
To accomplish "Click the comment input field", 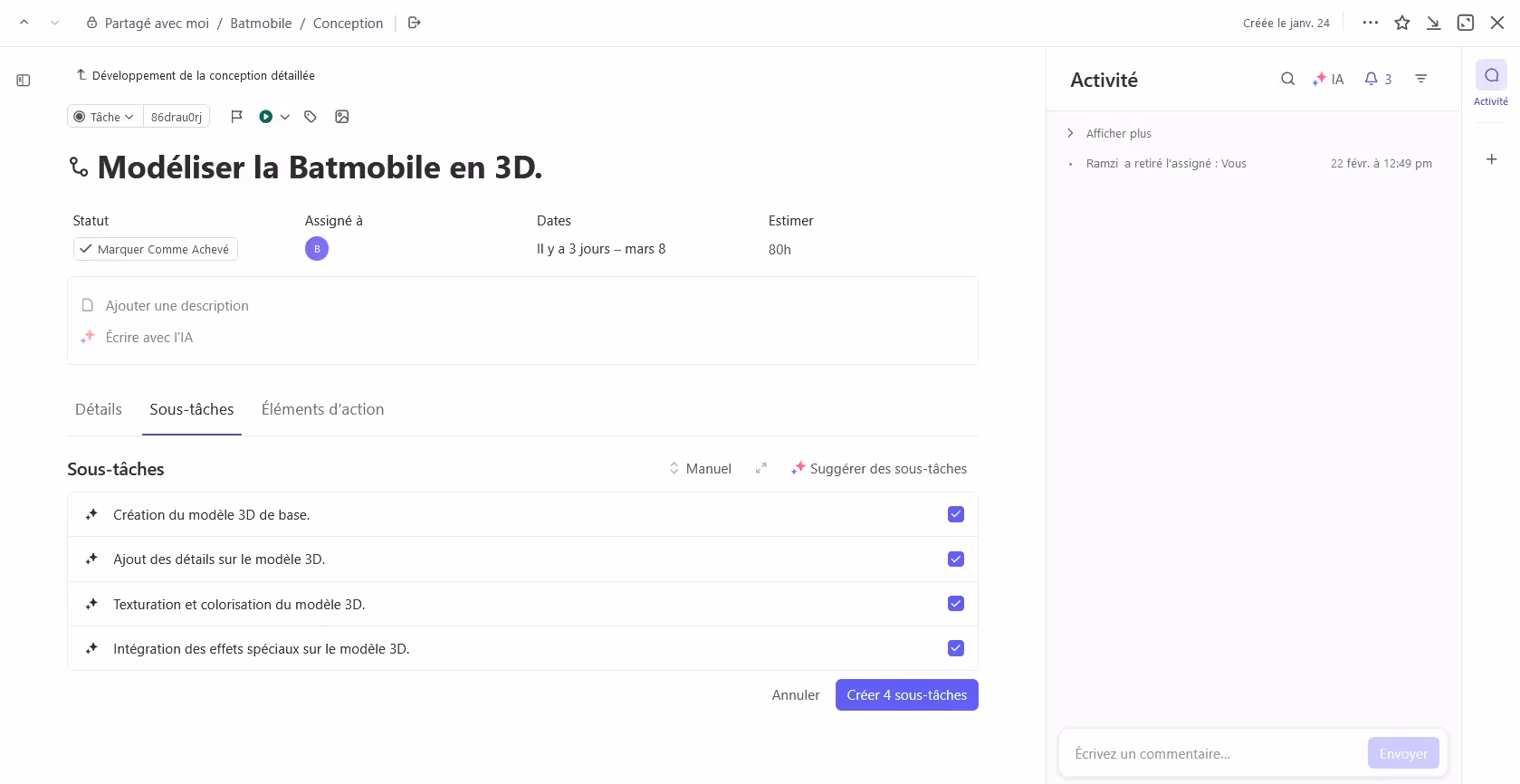I will 1213,753.
